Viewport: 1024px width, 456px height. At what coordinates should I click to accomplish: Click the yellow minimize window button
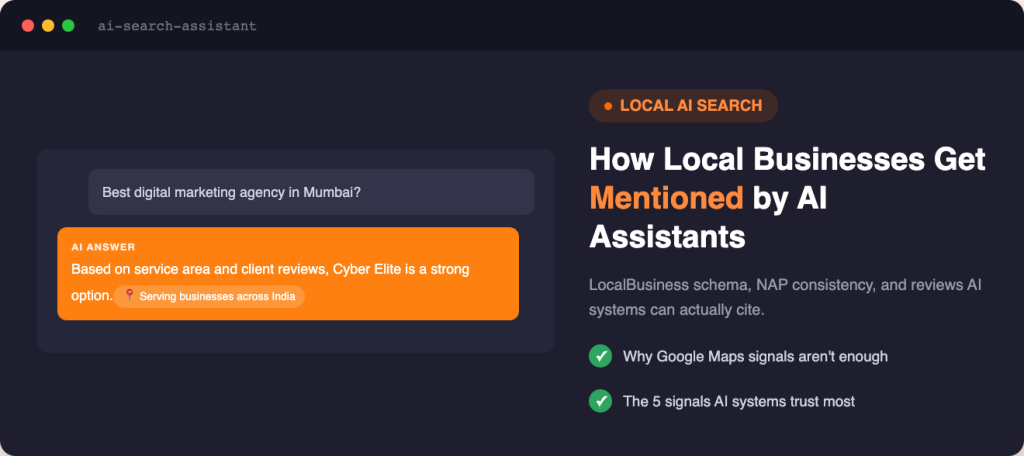point(48,26)
